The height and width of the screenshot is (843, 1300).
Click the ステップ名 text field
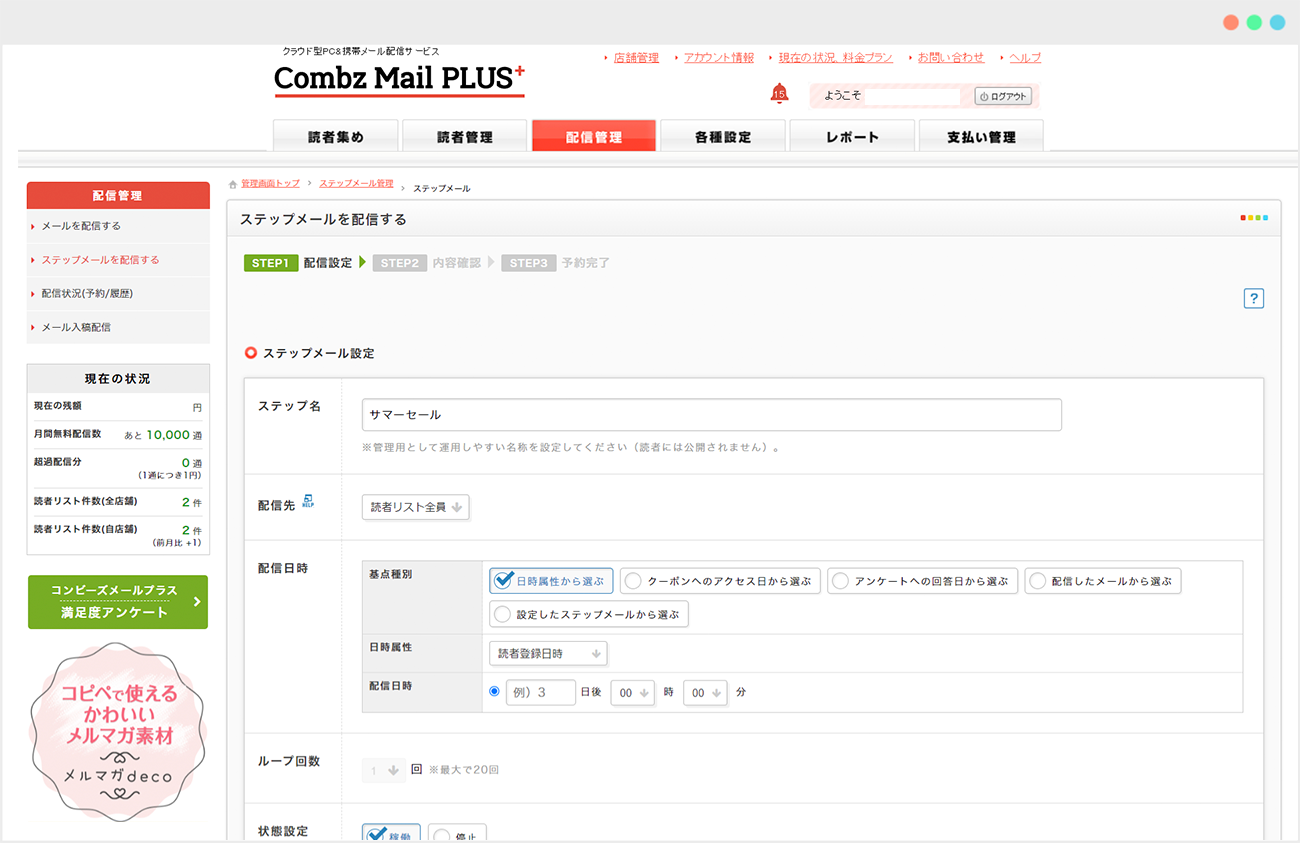pos(711,414)
